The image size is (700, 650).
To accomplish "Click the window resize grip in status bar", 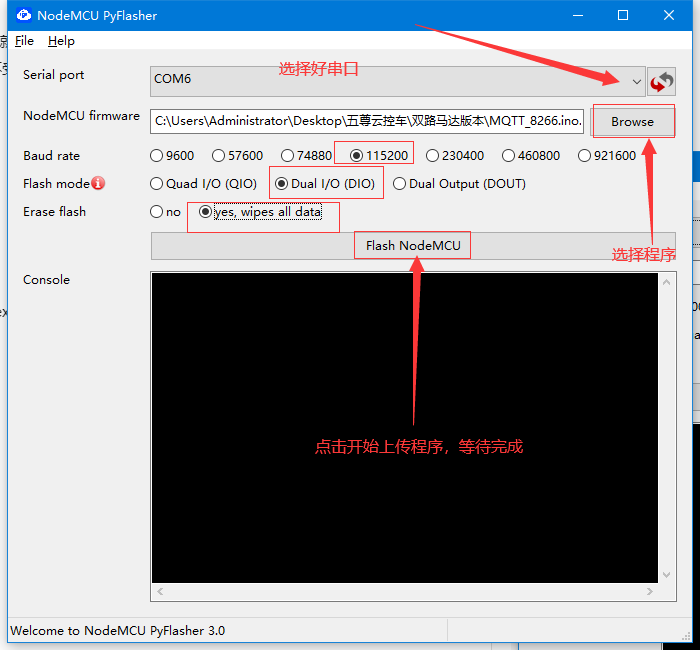I will click(x=686, y=636).
